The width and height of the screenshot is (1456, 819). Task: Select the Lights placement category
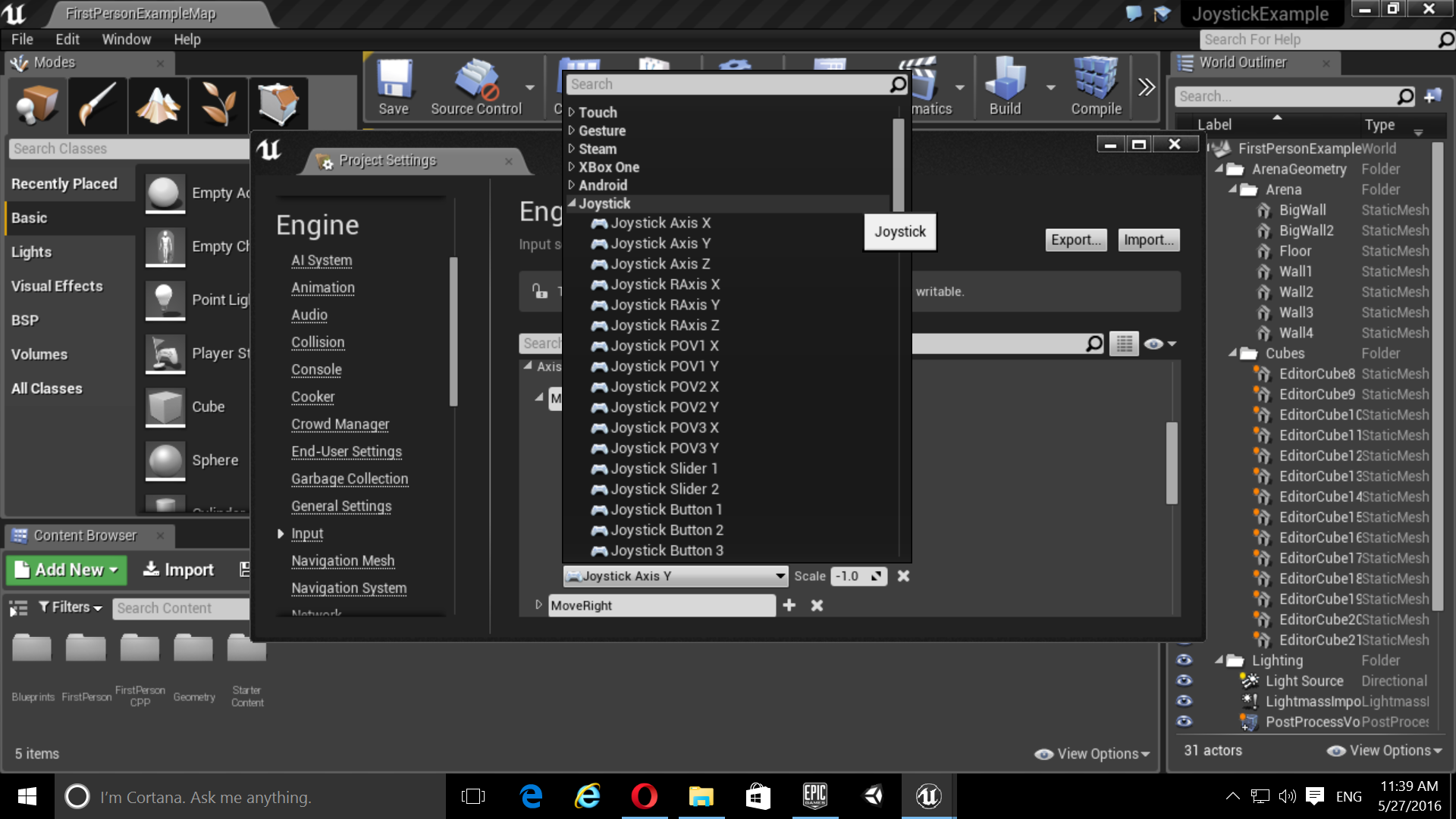[31, 252]
